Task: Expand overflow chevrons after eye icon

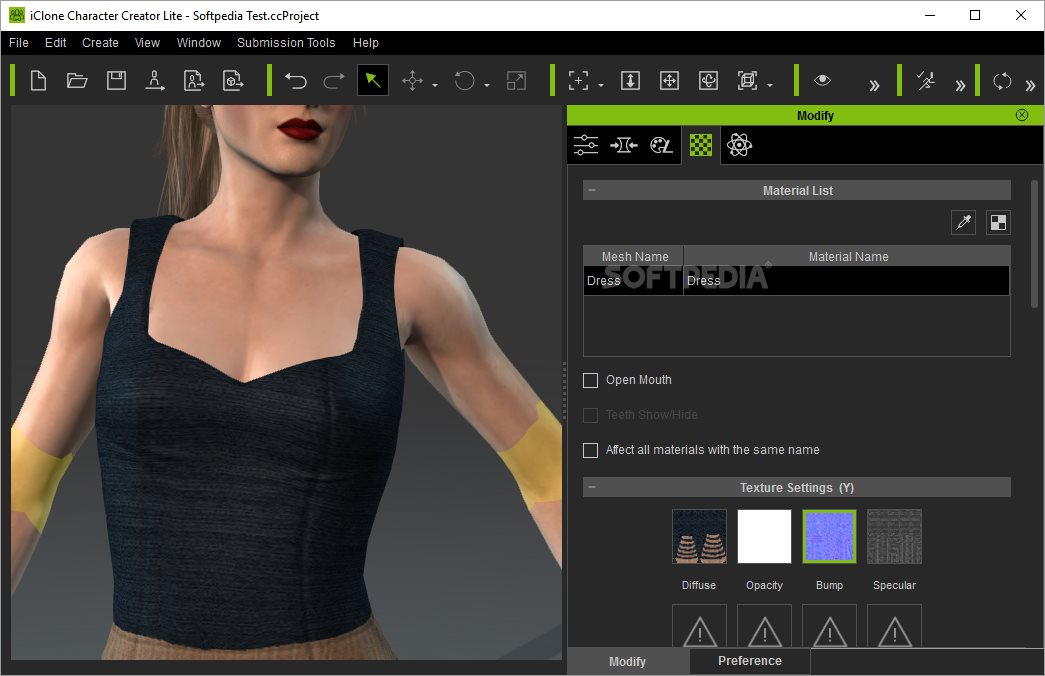Action: click(874, 85)
